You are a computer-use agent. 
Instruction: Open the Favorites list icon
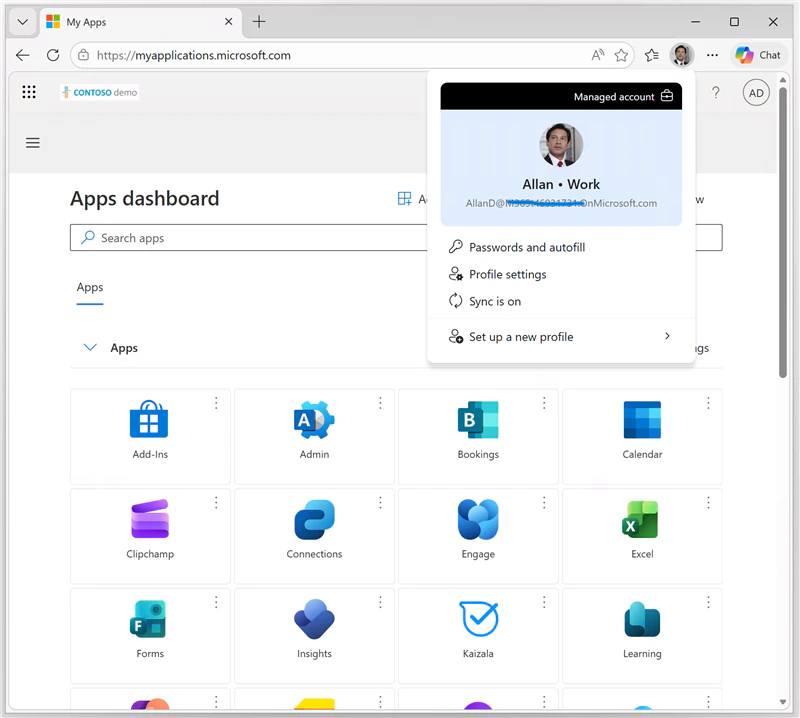tap(652, 55)
